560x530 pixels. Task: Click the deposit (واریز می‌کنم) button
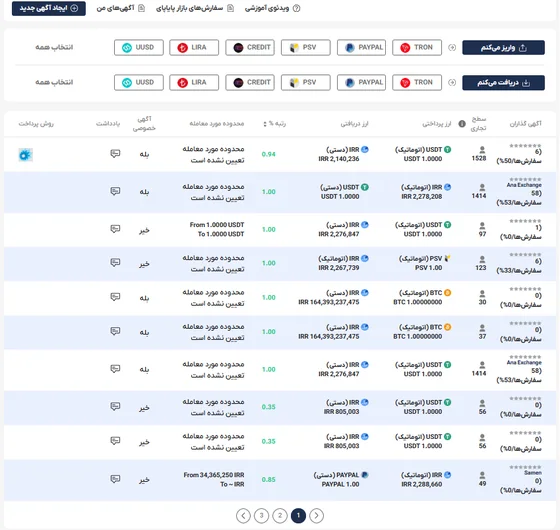point(503,48)
